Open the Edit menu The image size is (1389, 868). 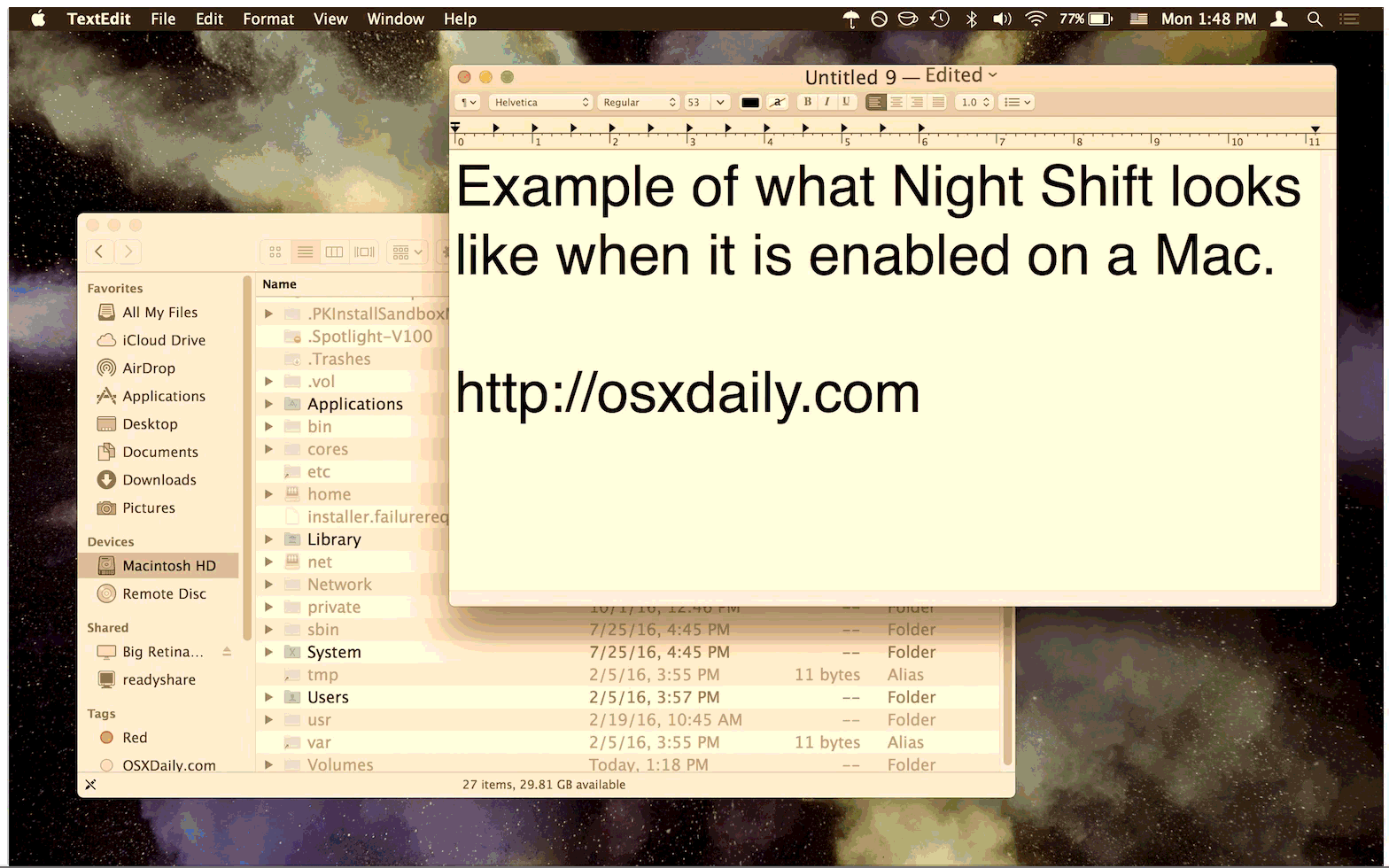[209, 19]
